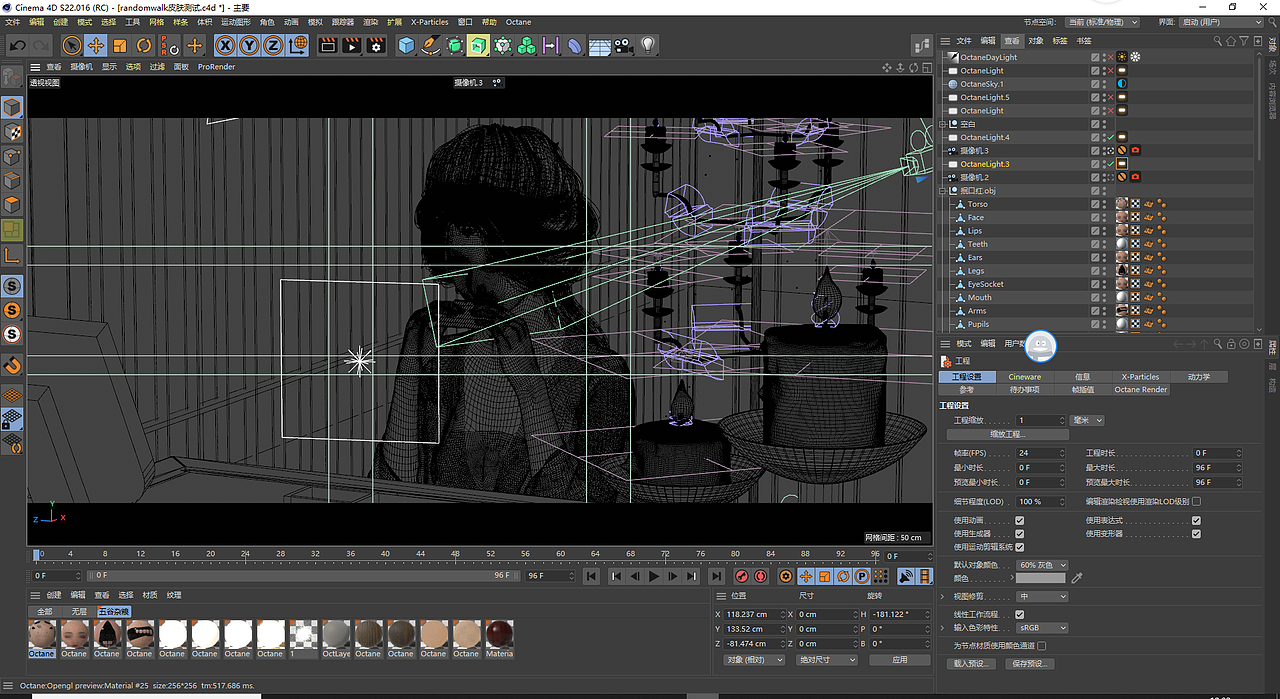1280x699 pixels.
Task: Open the Octane menu in menu bar
Action: (518, 21)
